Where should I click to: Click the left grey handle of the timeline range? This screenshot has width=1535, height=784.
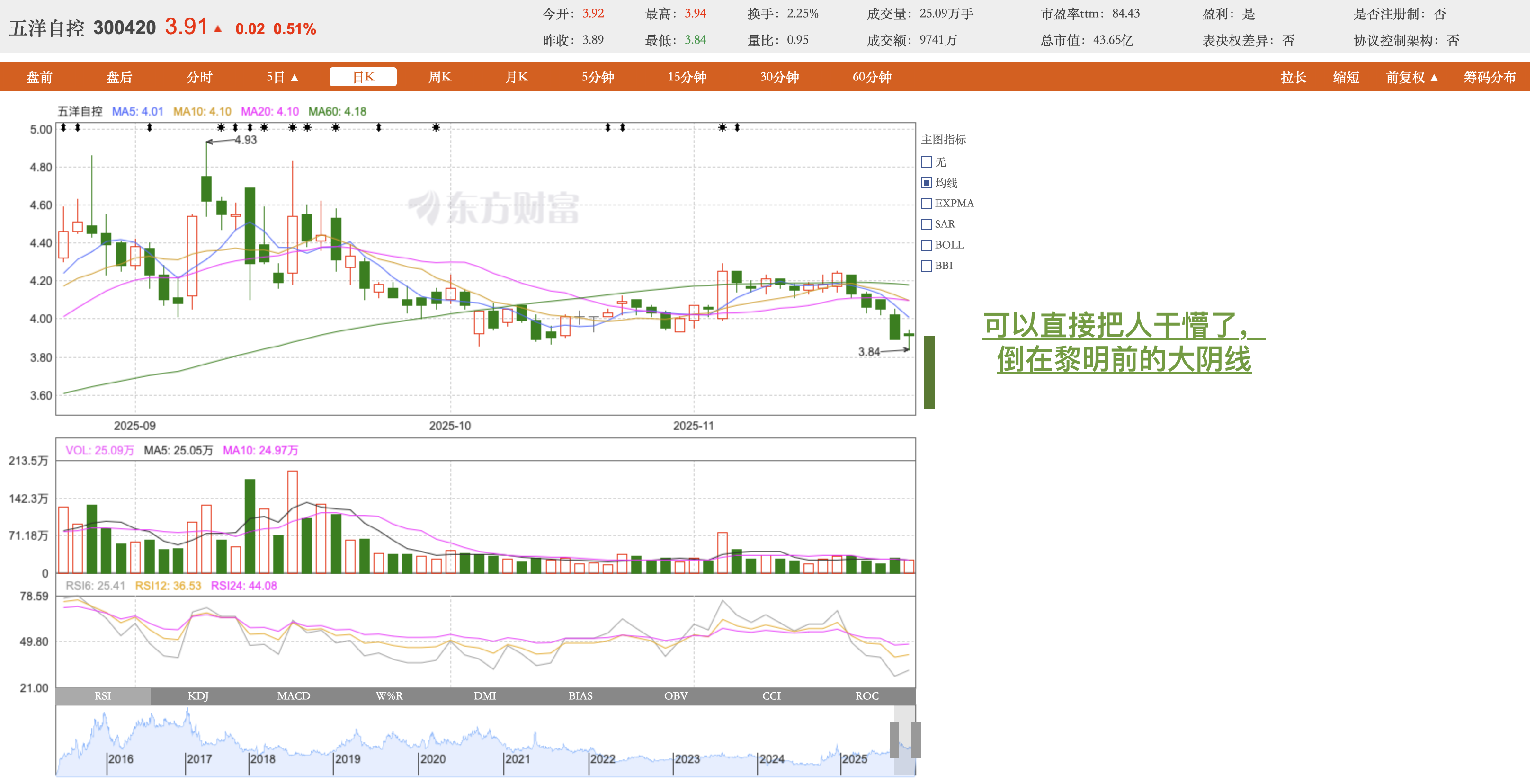894,739
